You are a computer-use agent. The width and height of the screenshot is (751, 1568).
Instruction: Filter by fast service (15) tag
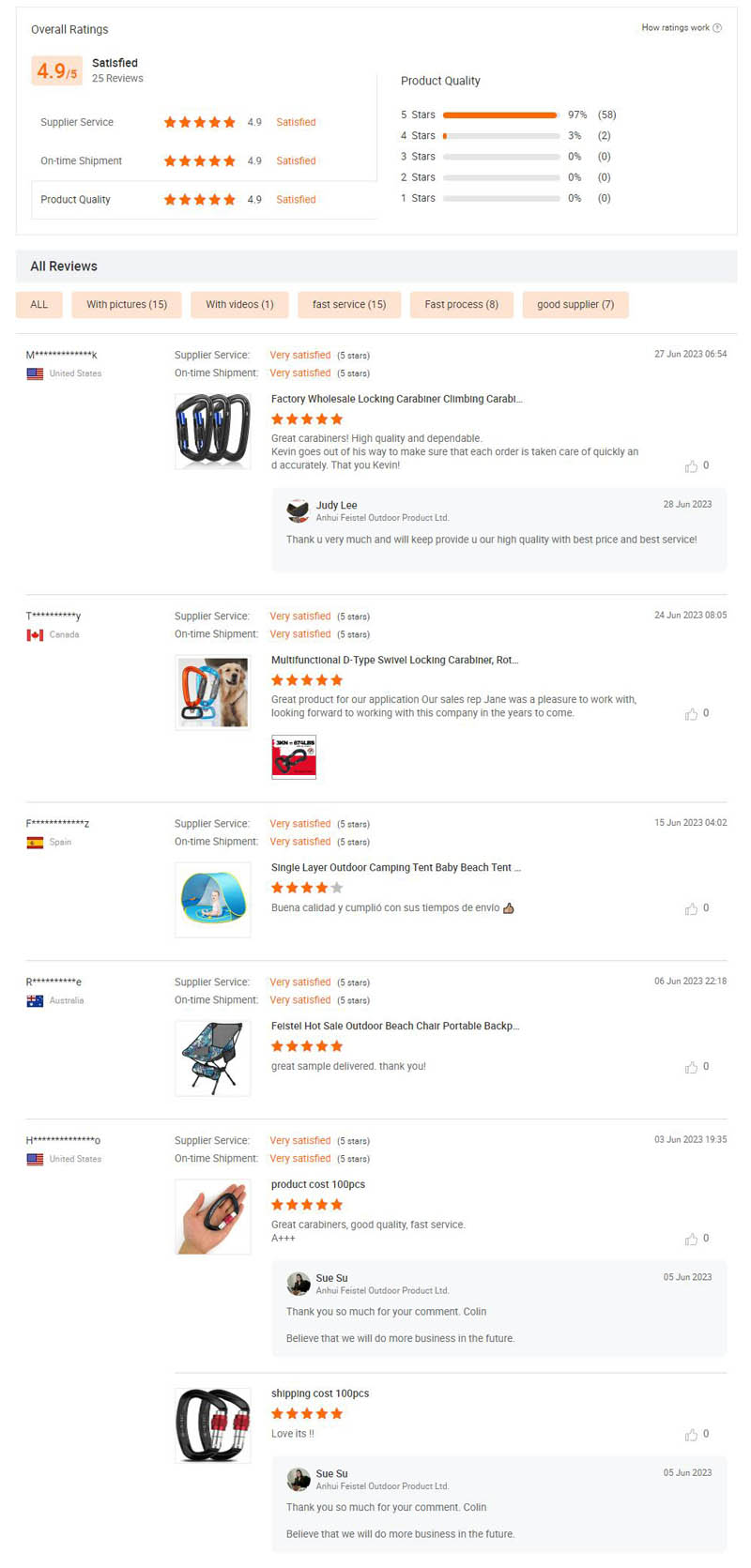pos(349,305)
